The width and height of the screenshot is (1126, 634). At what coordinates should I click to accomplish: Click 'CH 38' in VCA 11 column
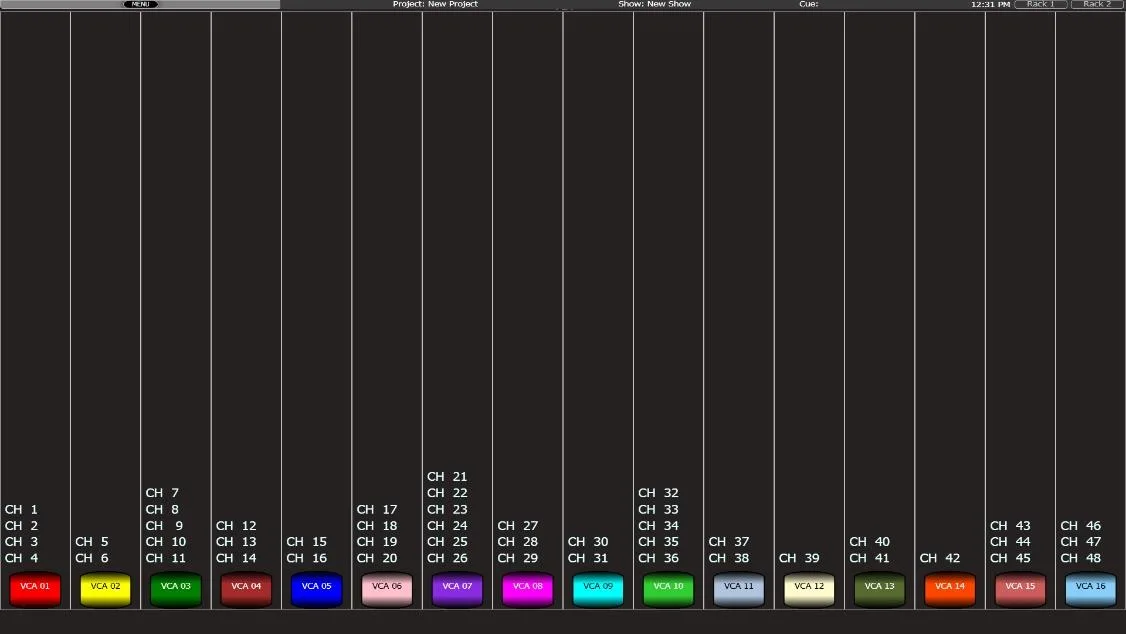tap(729, 558)
